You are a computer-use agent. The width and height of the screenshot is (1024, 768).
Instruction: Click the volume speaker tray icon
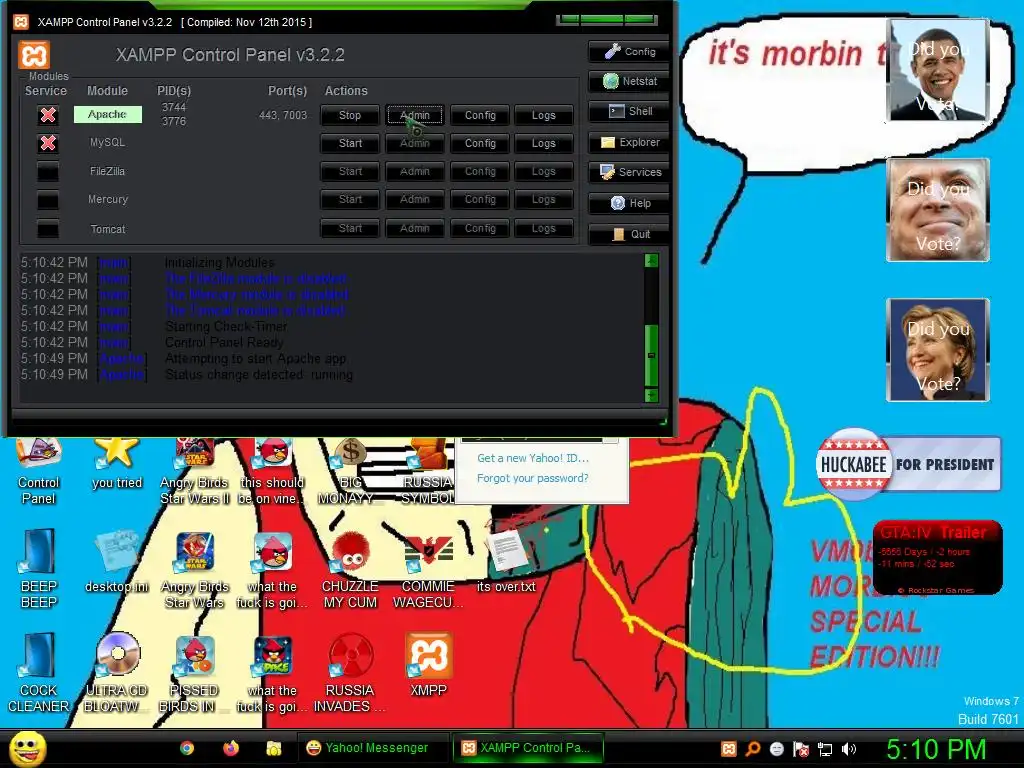tap(849, 748)
